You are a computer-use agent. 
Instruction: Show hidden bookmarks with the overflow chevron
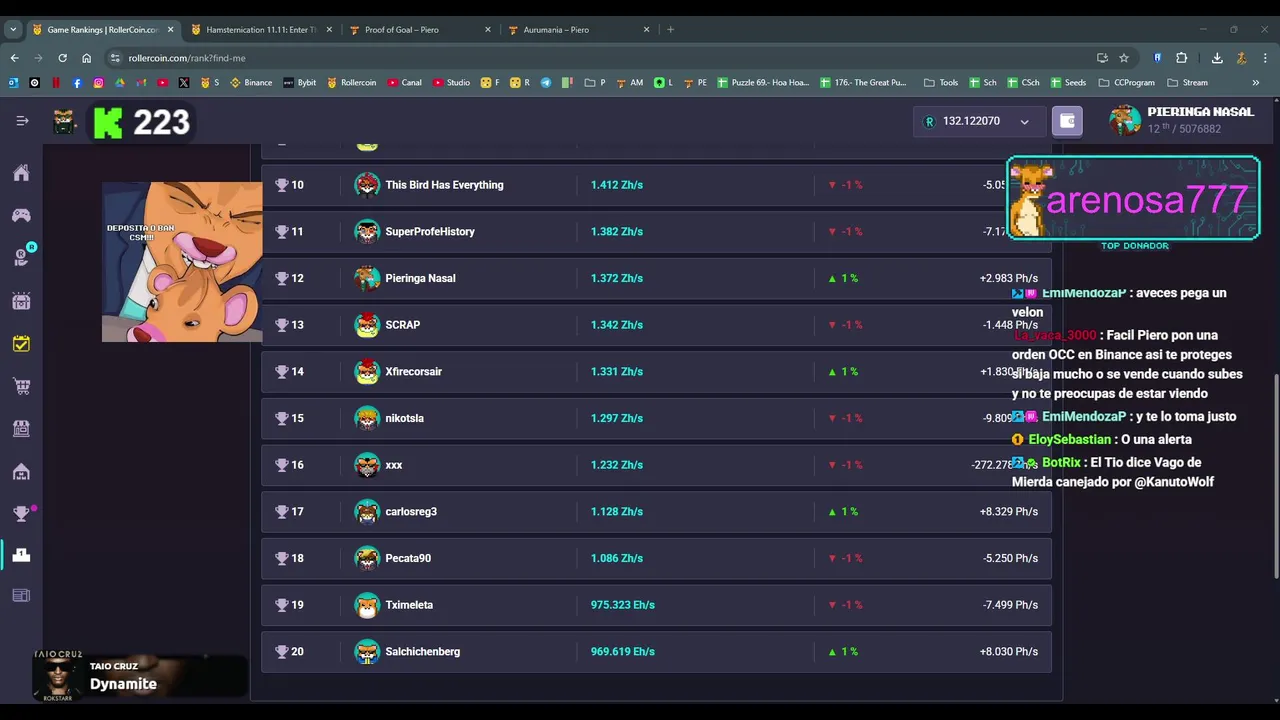point(1255,83)
